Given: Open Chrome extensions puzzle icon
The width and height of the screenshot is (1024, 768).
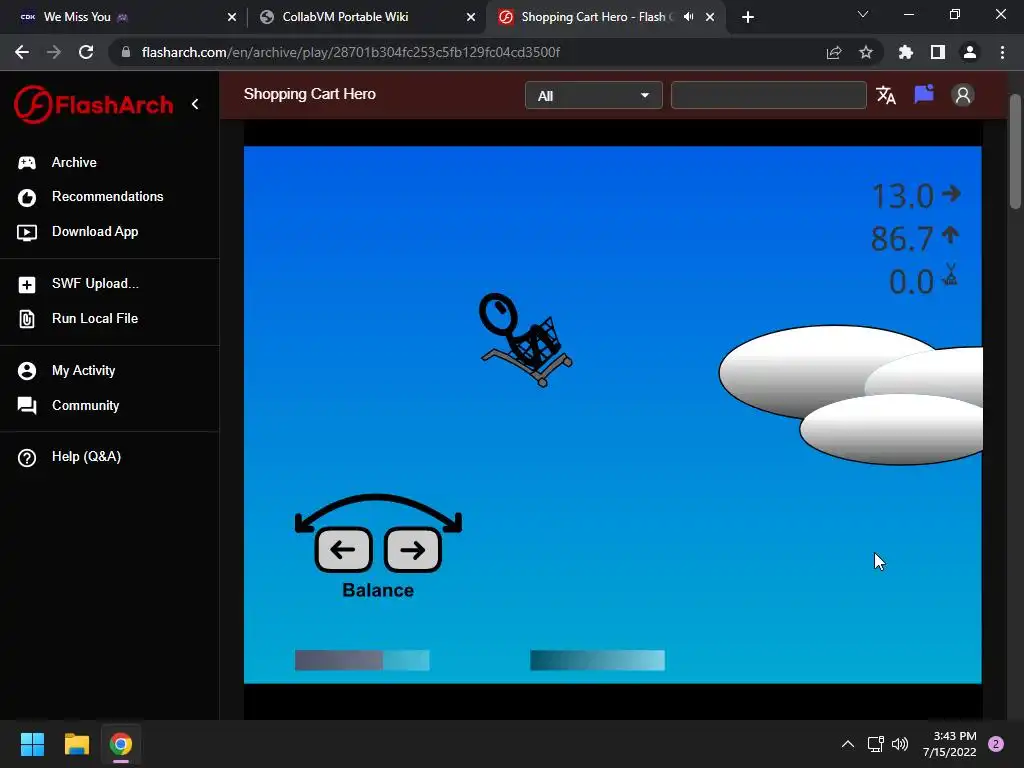Looking at the screenshot, I should click(x=906, y=52).
